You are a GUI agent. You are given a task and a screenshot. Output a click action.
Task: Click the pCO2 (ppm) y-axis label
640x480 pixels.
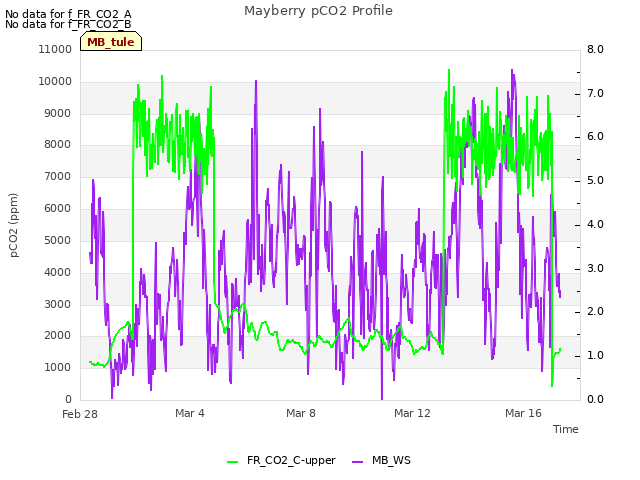[14, 225]
